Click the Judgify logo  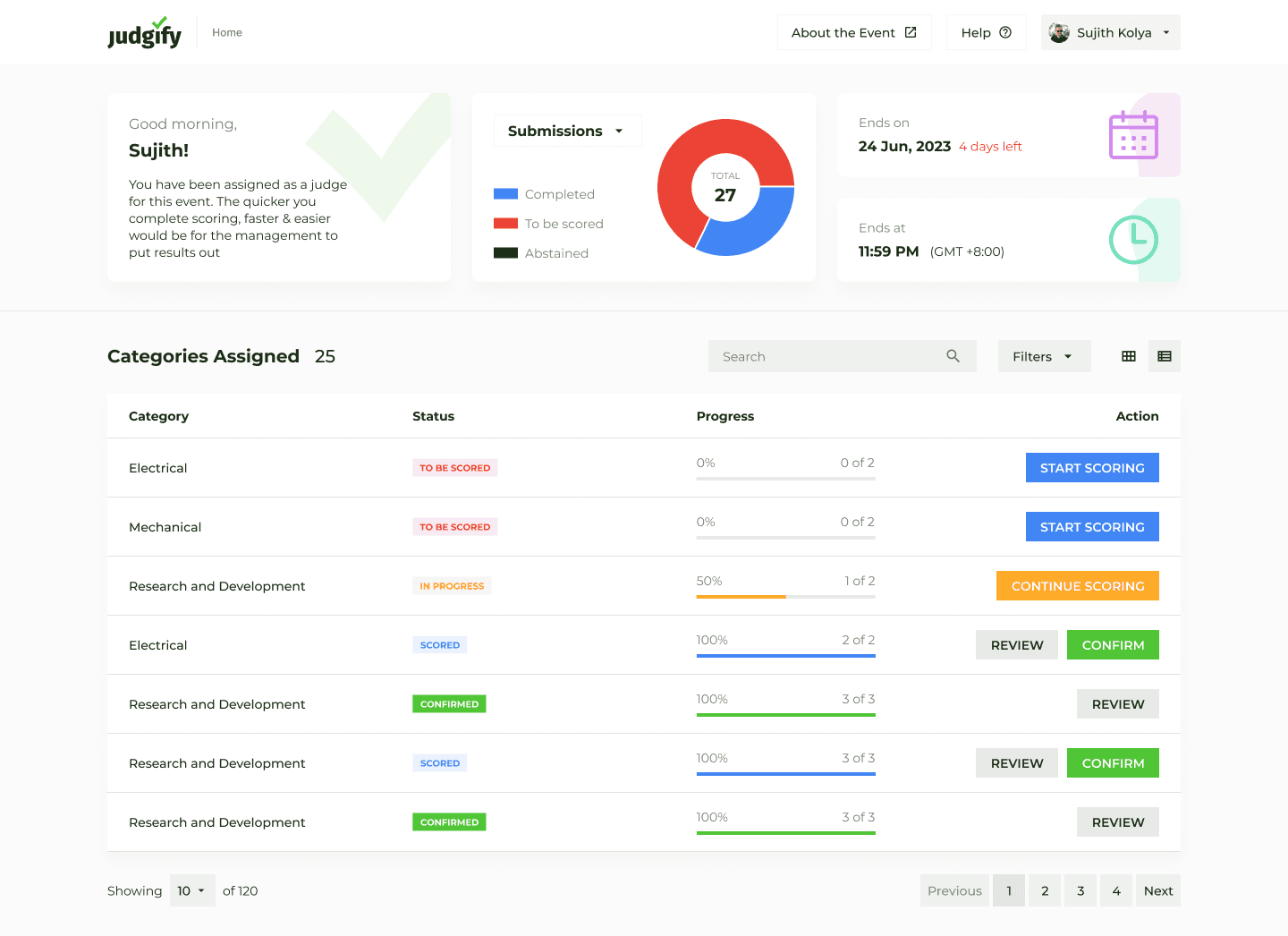click(x=144, y=33)
